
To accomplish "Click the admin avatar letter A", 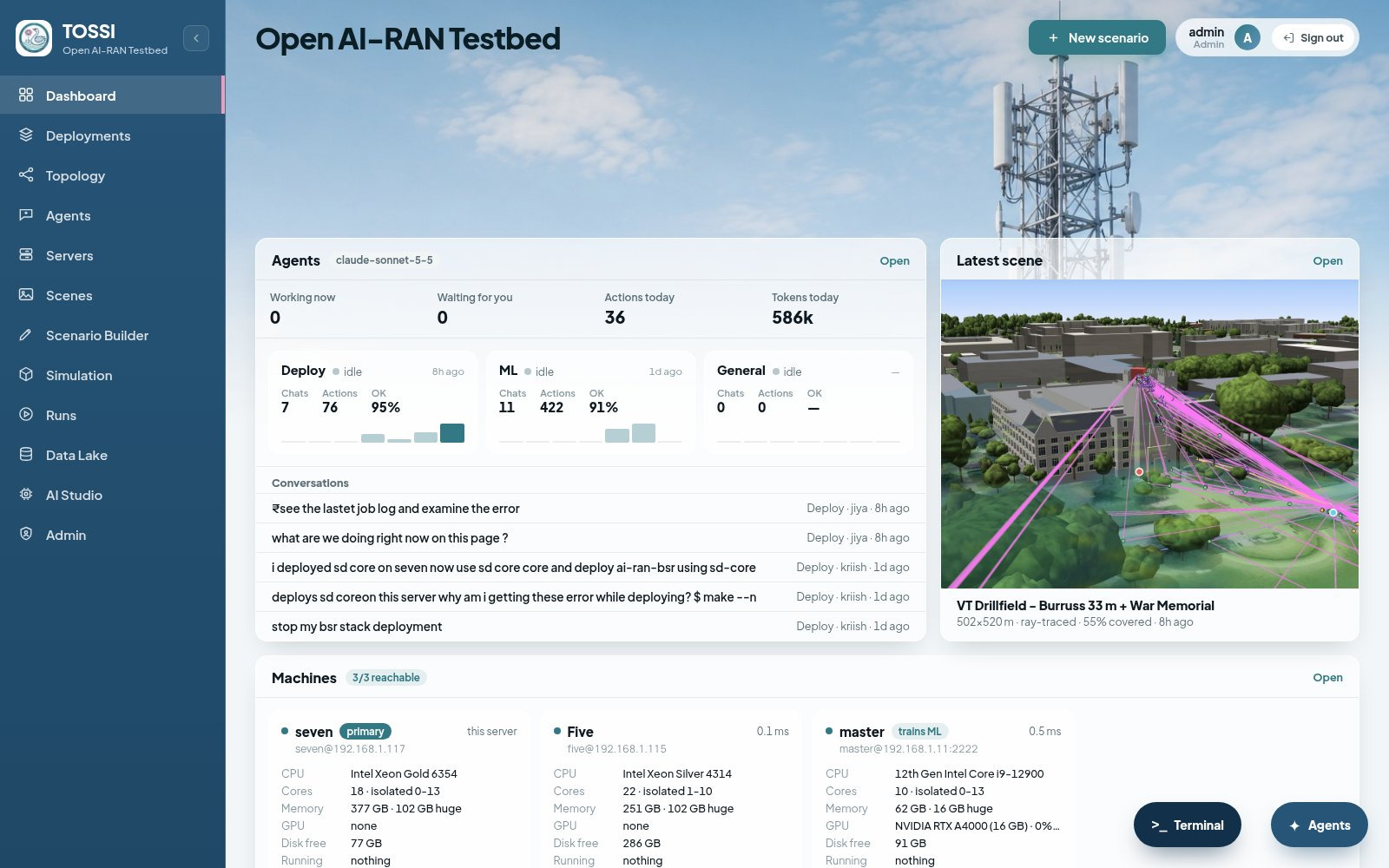I will tap(1247, 37).
